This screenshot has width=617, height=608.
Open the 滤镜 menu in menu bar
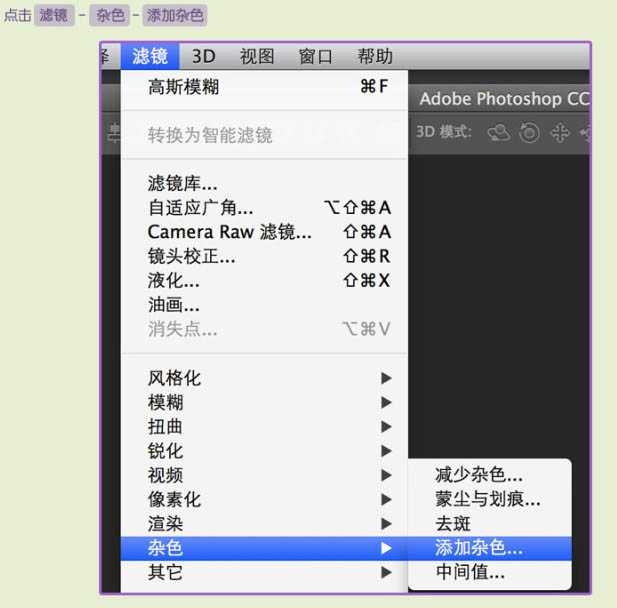pyautogui.click(x=150, y=56)
